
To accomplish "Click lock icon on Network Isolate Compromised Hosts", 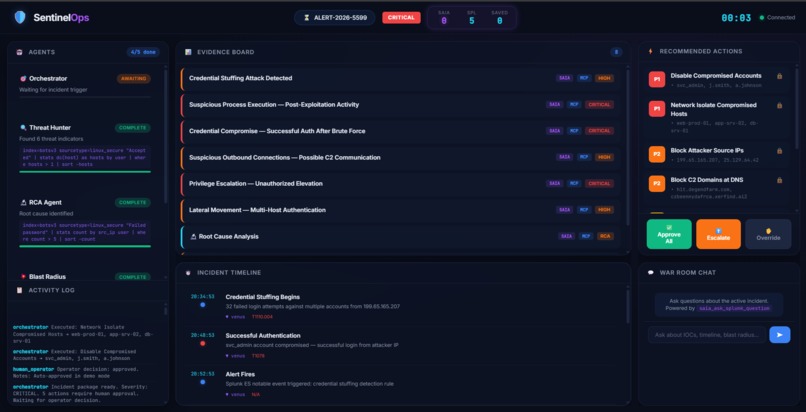I will tap(779, 105).
